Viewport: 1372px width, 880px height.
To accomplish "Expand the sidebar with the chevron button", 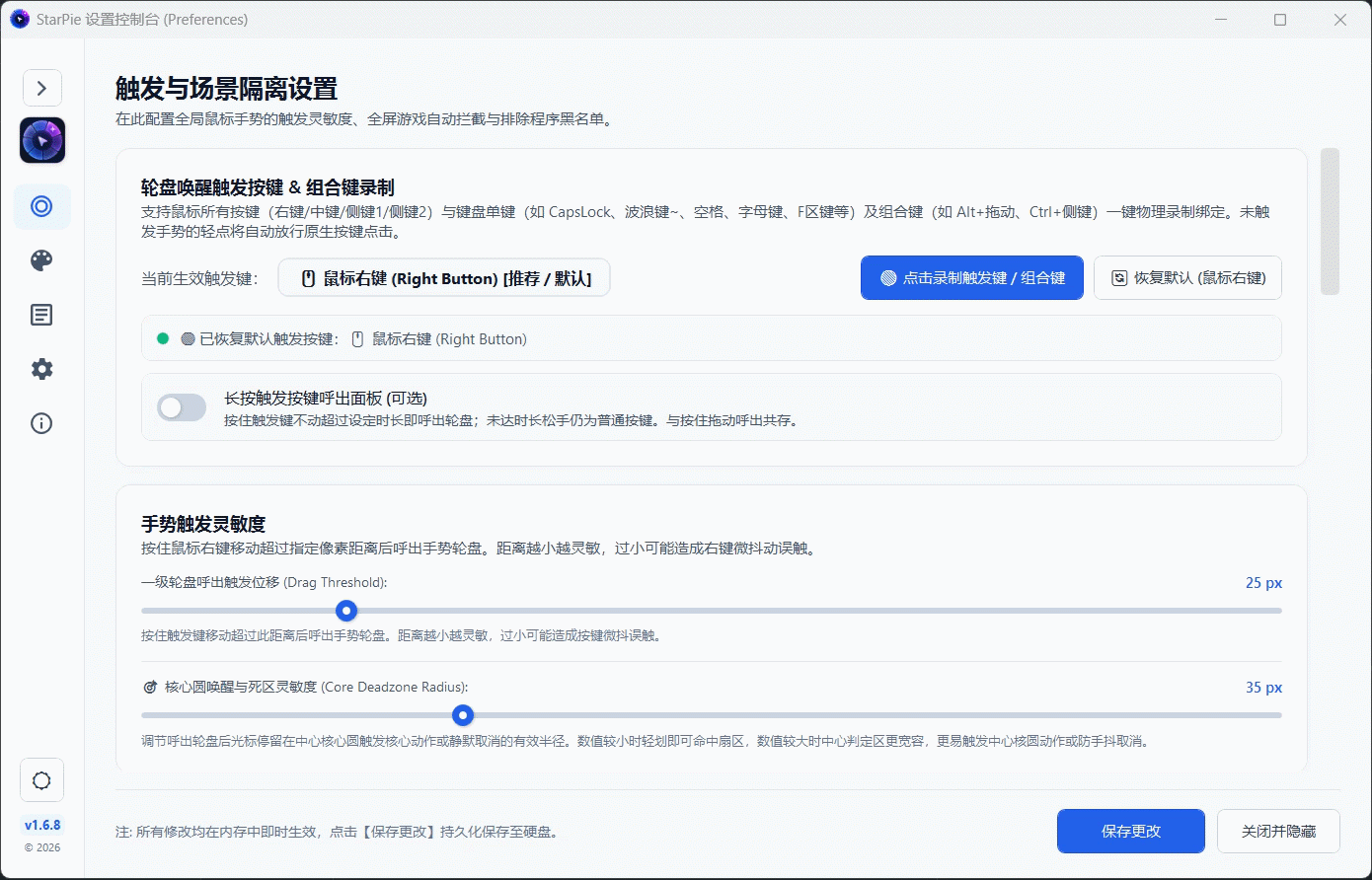I will [41, 88].
